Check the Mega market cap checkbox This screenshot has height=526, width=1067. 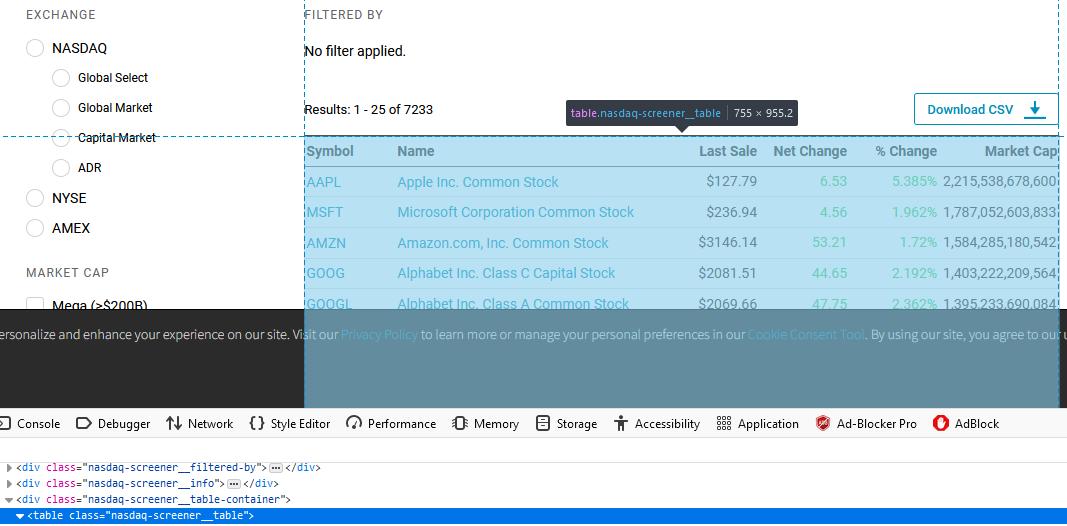(x=35, y=304)
